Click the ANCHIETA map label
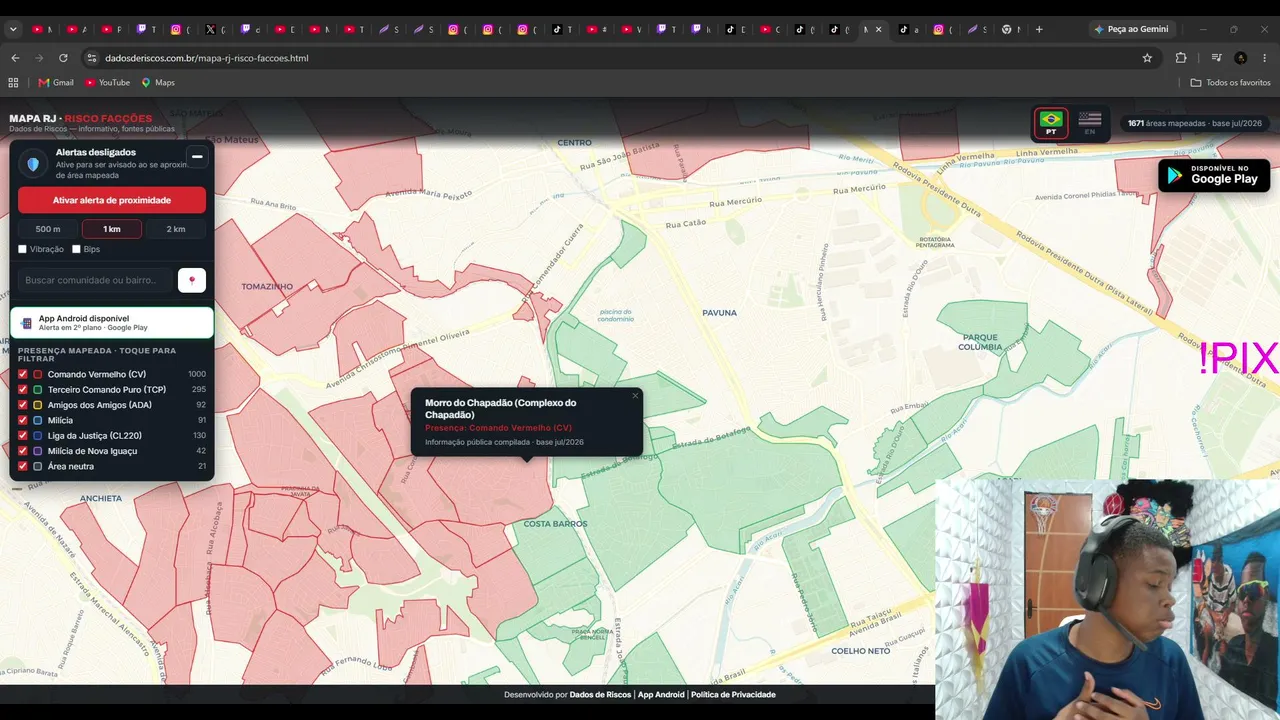 [101, 498]
